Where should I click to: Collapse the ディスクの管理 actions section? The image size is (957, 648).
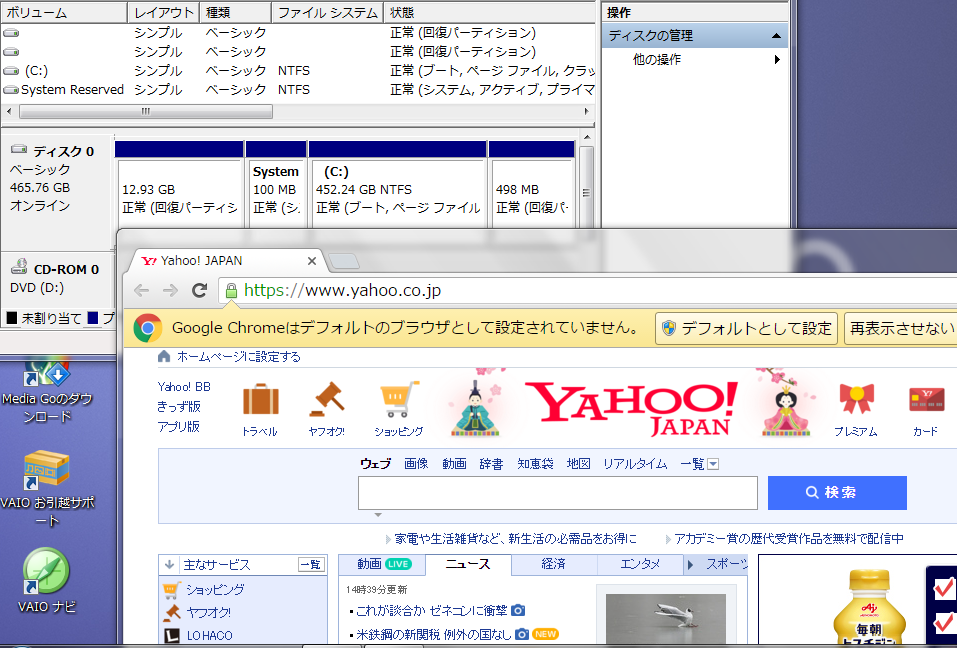tap(776, 36)
